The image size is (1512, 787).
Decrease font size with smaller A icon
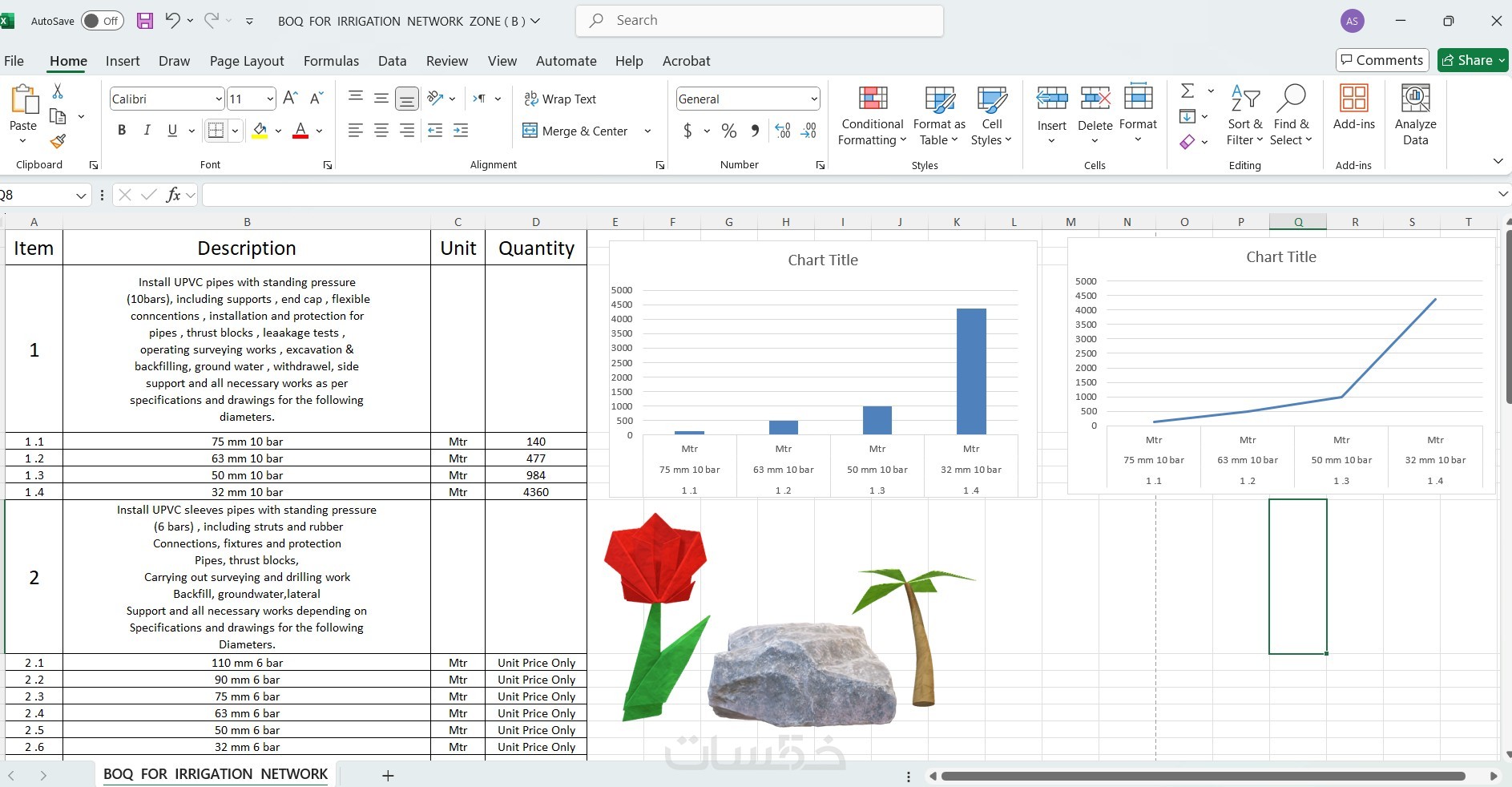click(317, 98)
